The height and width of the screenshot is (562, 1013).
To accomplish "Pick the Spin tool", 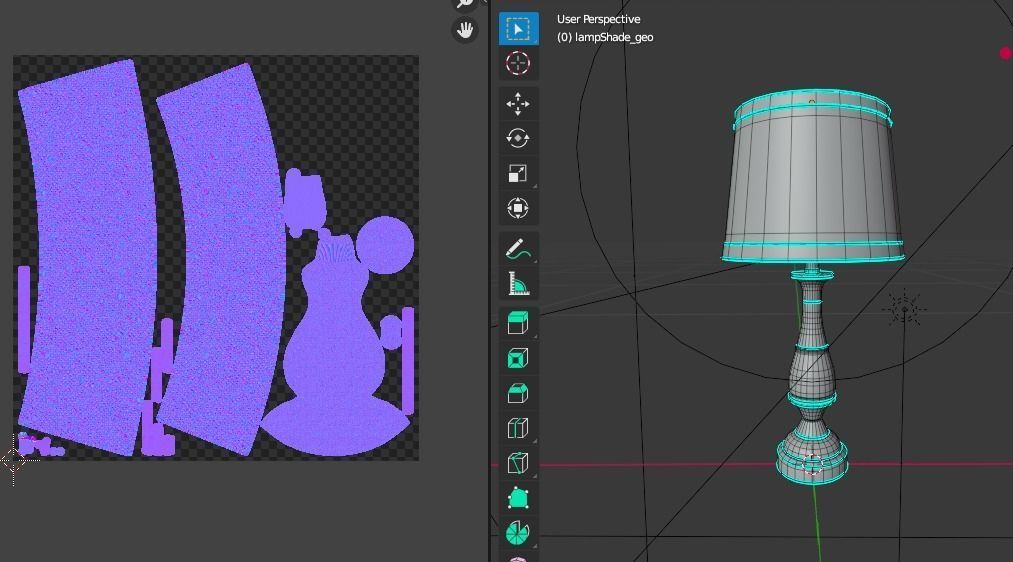I will point(518,532).
